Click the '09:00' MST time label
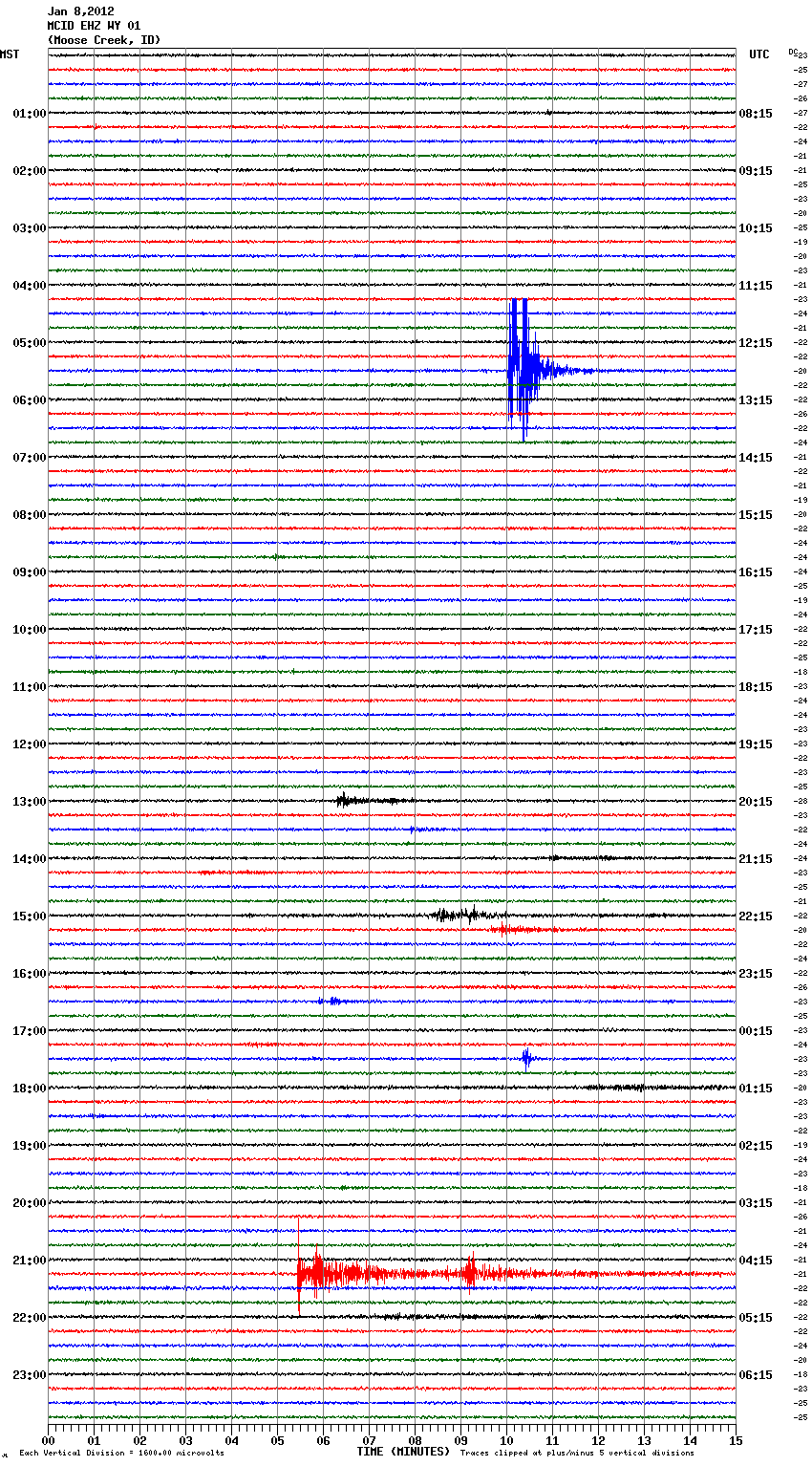Screen dimensions: 812x1466 pyautogui.click(x=29, y=572)
